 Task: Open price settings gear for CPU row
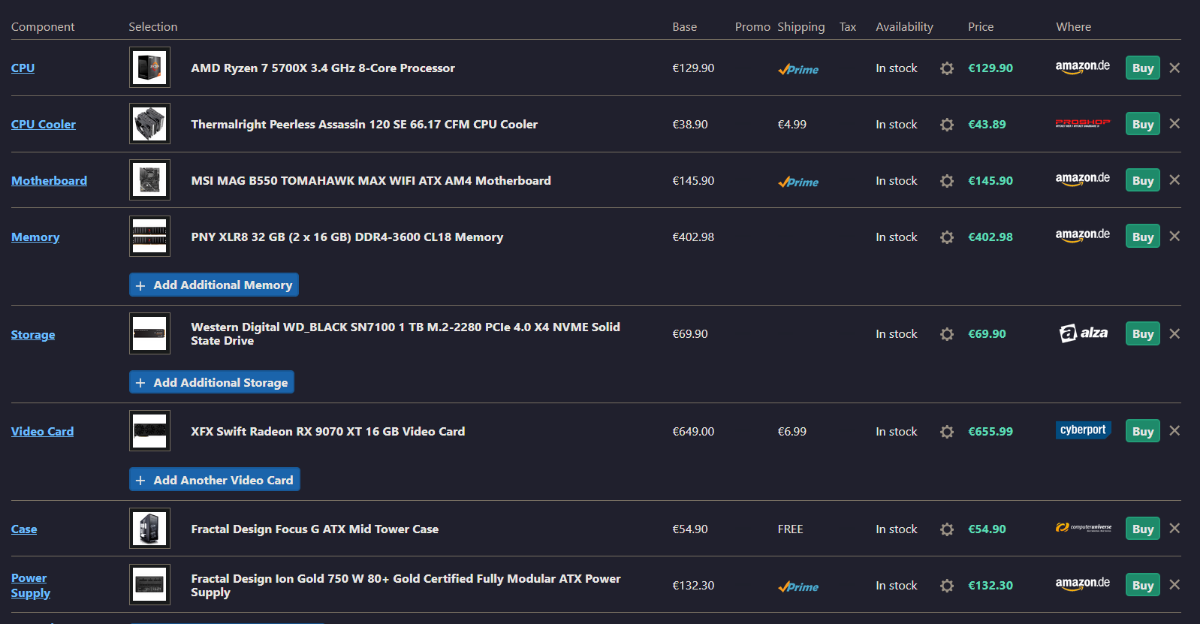pos(947,68)
